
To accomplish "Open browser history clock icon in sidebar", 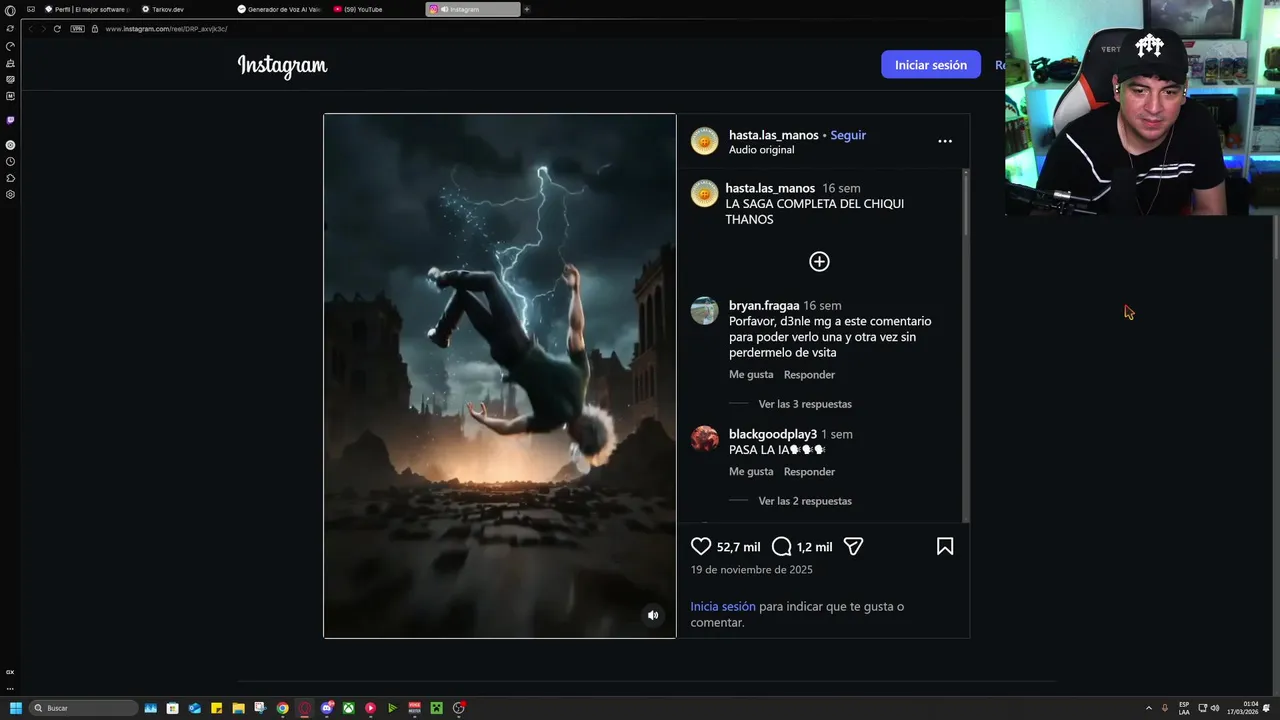I will (x=10, y=161).
